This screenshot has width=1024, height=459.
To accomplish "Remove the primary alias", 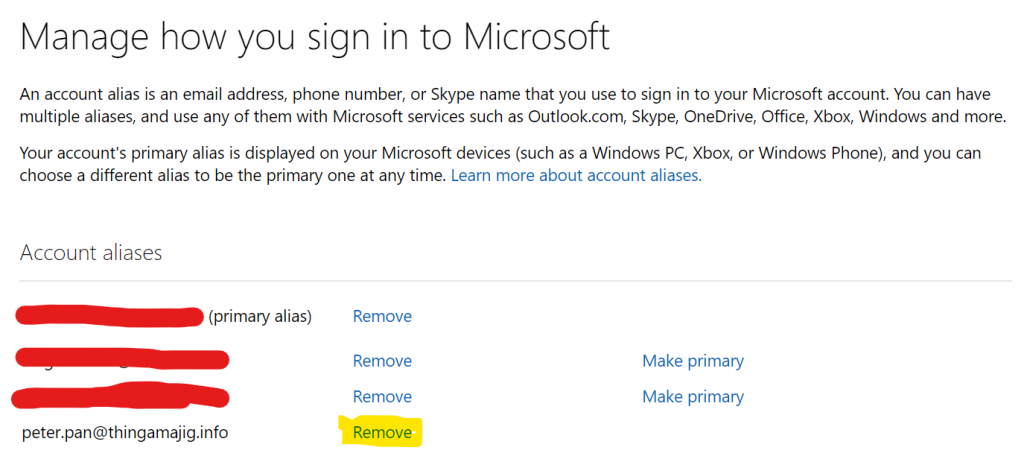I will coord(382,317).
